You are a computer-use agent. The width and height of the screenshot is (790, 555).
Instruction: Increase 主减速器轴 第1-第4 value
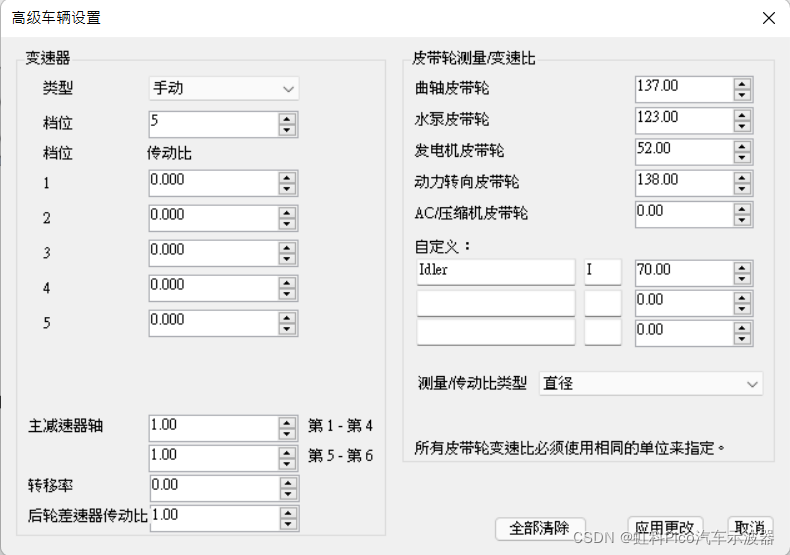[287, 424]
